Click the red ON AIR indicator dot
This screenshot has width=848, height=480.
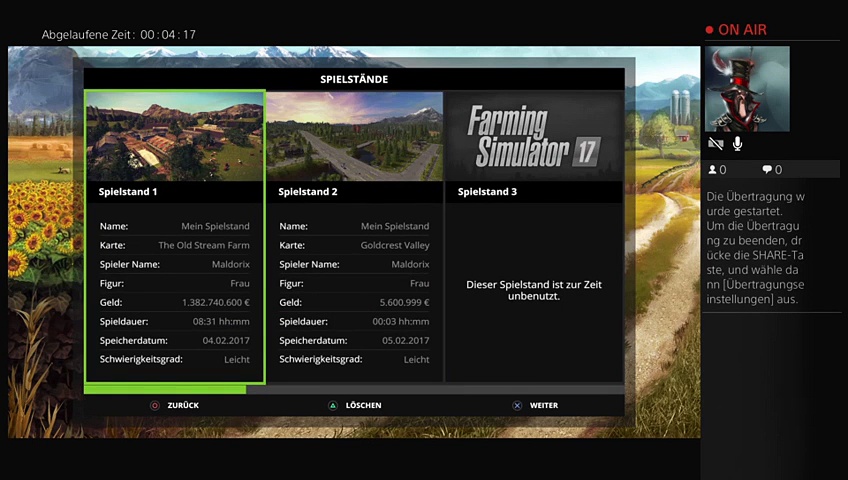click(x=710, y=30)
